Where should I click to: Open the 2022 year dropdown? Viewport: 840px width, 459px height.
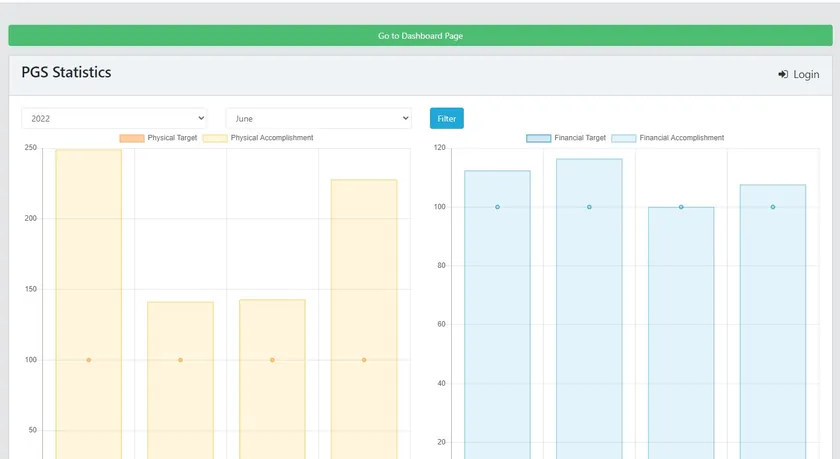114,118
